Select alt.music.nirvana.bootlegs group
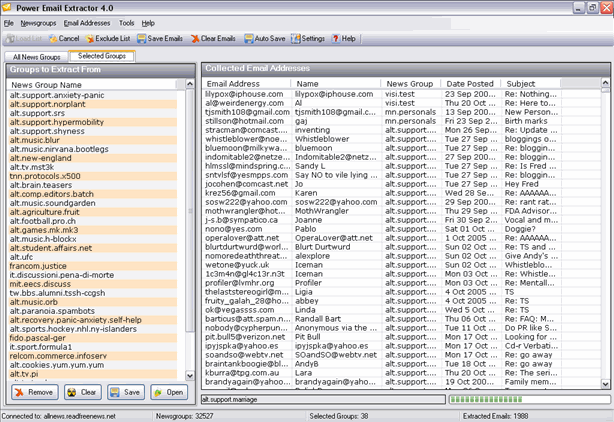 pos(92,149)
